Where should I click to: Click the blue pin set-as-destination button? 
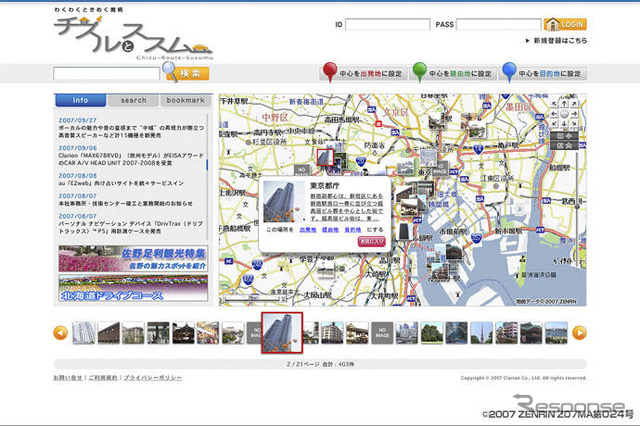[x=543, y=73]
